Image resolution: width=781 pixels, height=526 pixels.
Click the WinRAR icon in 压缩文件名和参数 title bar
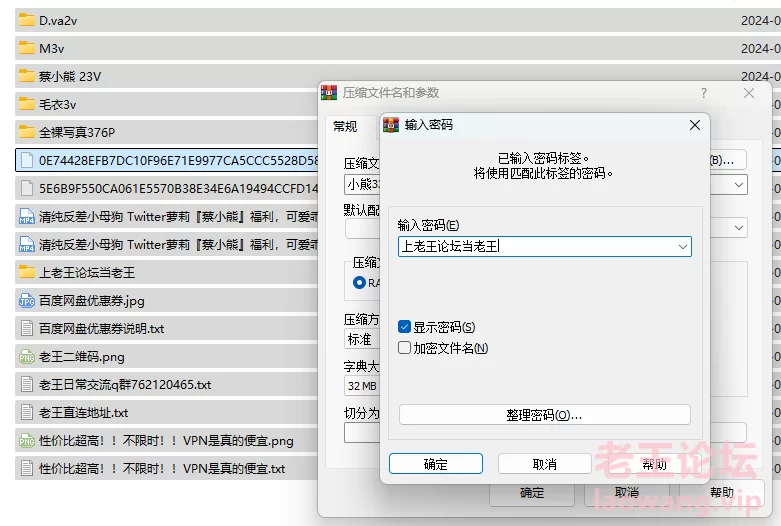[x=329, y=92]
